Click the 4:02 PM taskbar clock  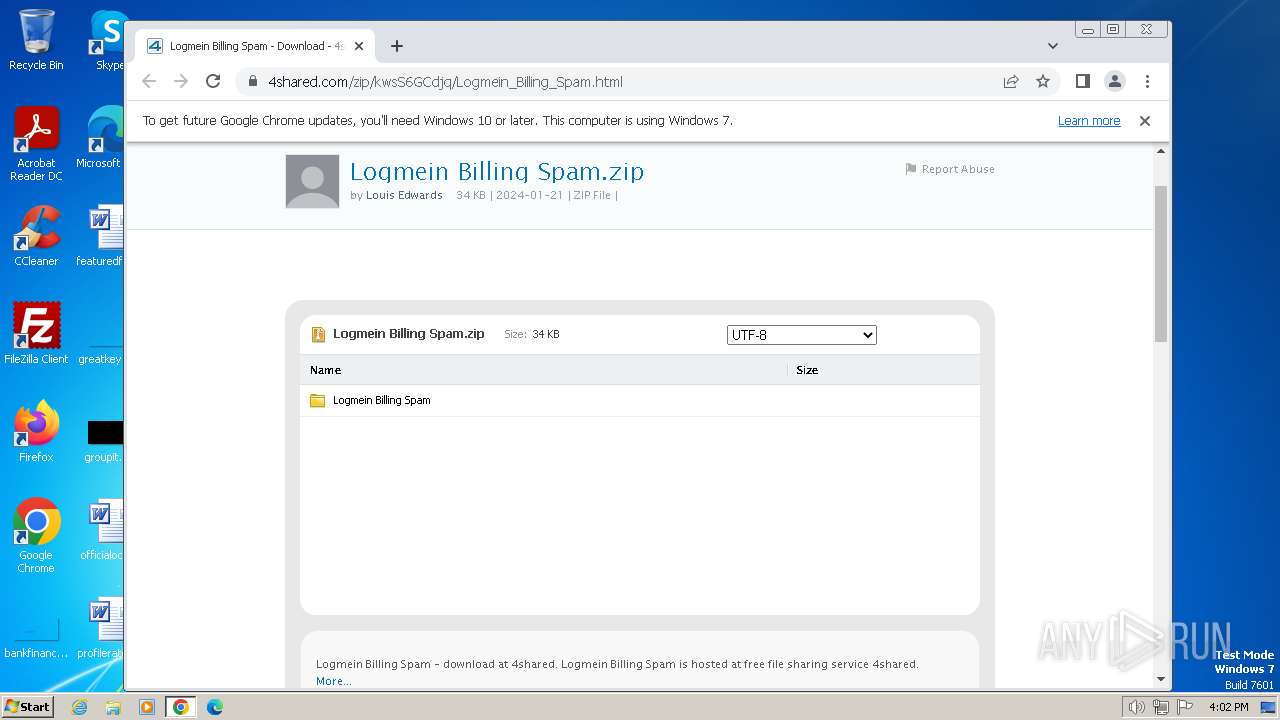pyautogui.click(x=1228, y=707)
